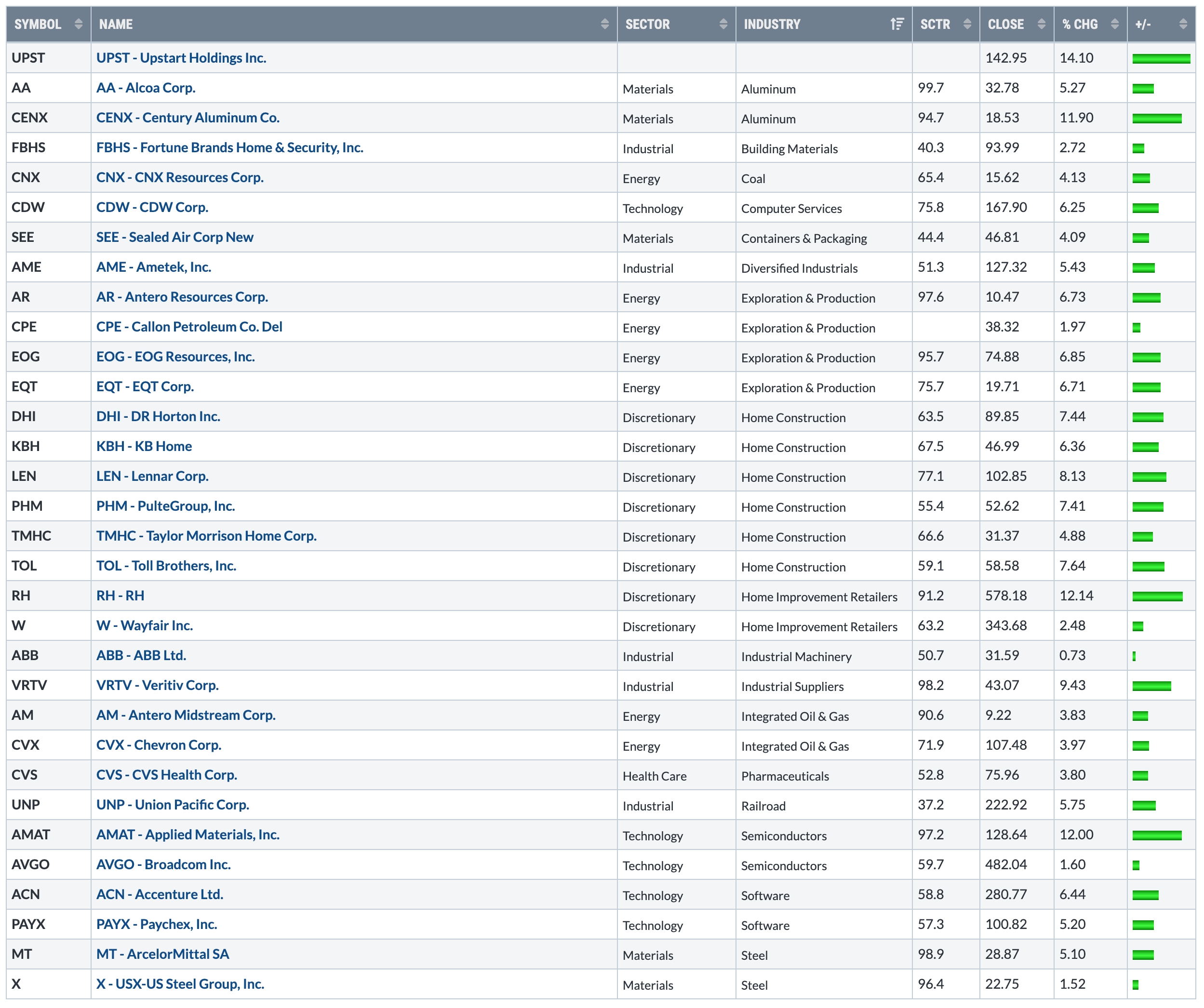
Task: Click the INDUSTRY column header label
Action: pyautogui.click(x=772, y=24)
